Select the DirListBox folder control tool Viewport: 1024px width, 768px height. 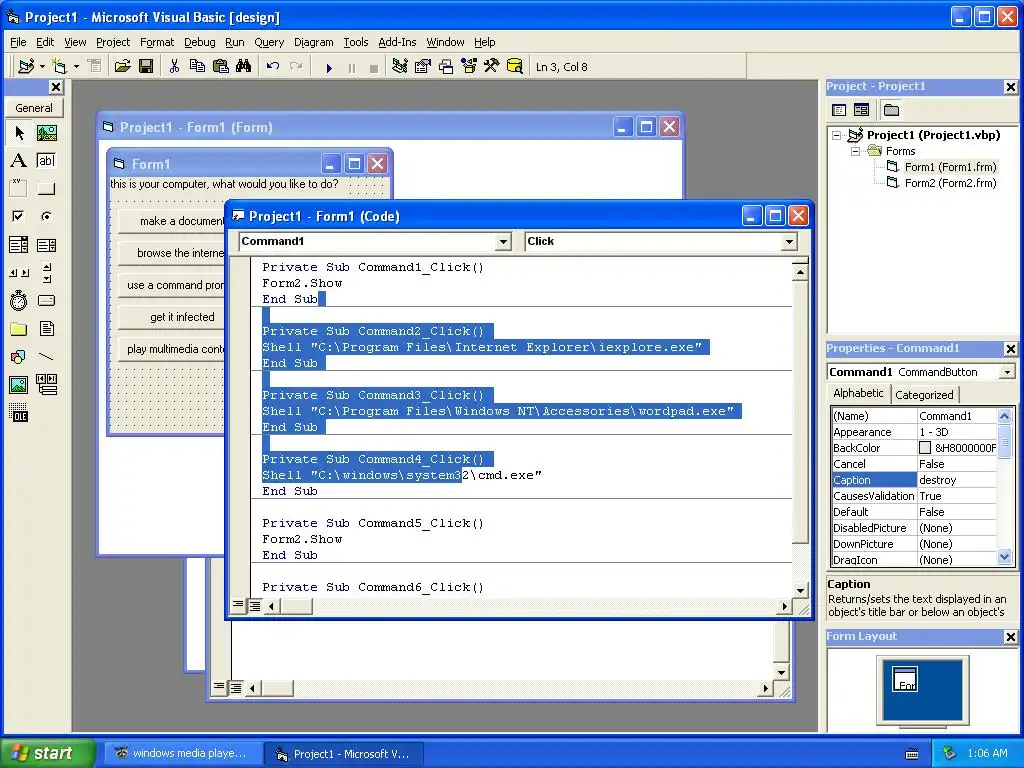[x=19, y=328]
